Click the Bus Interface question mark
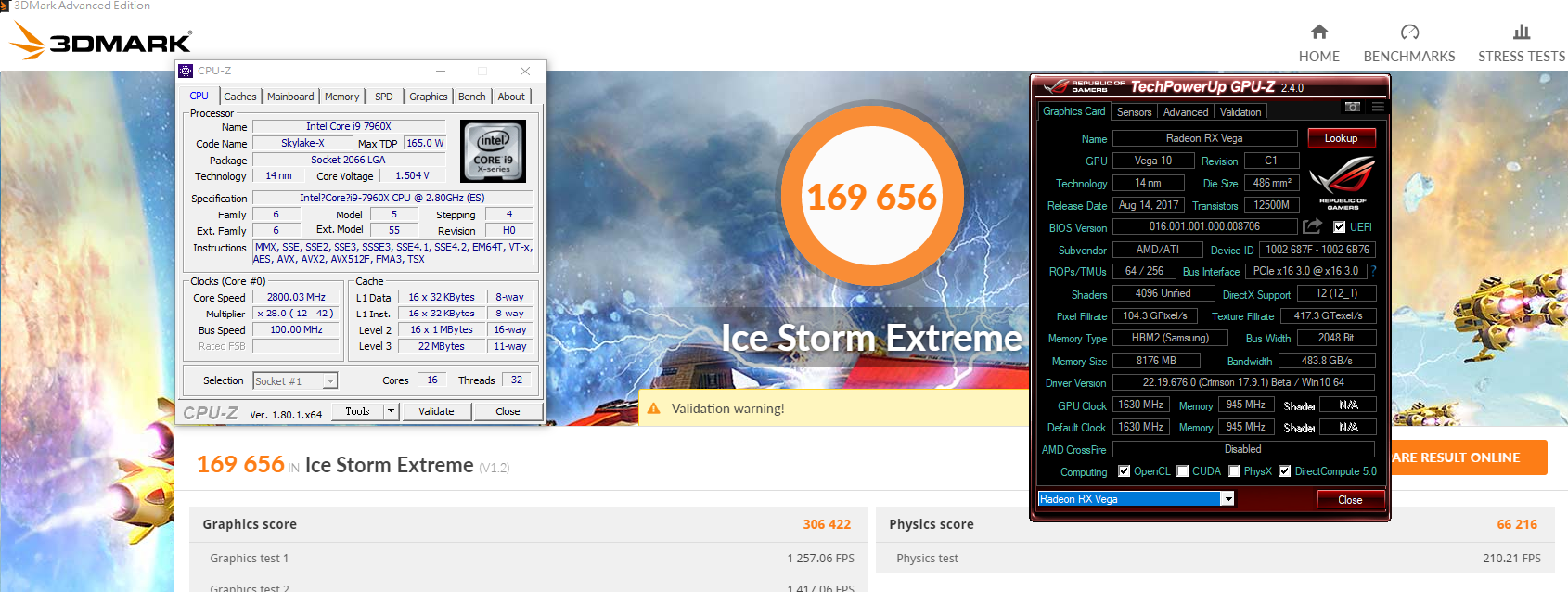The height and width of the screenshot is (592, 1568). pos(1373,271)
